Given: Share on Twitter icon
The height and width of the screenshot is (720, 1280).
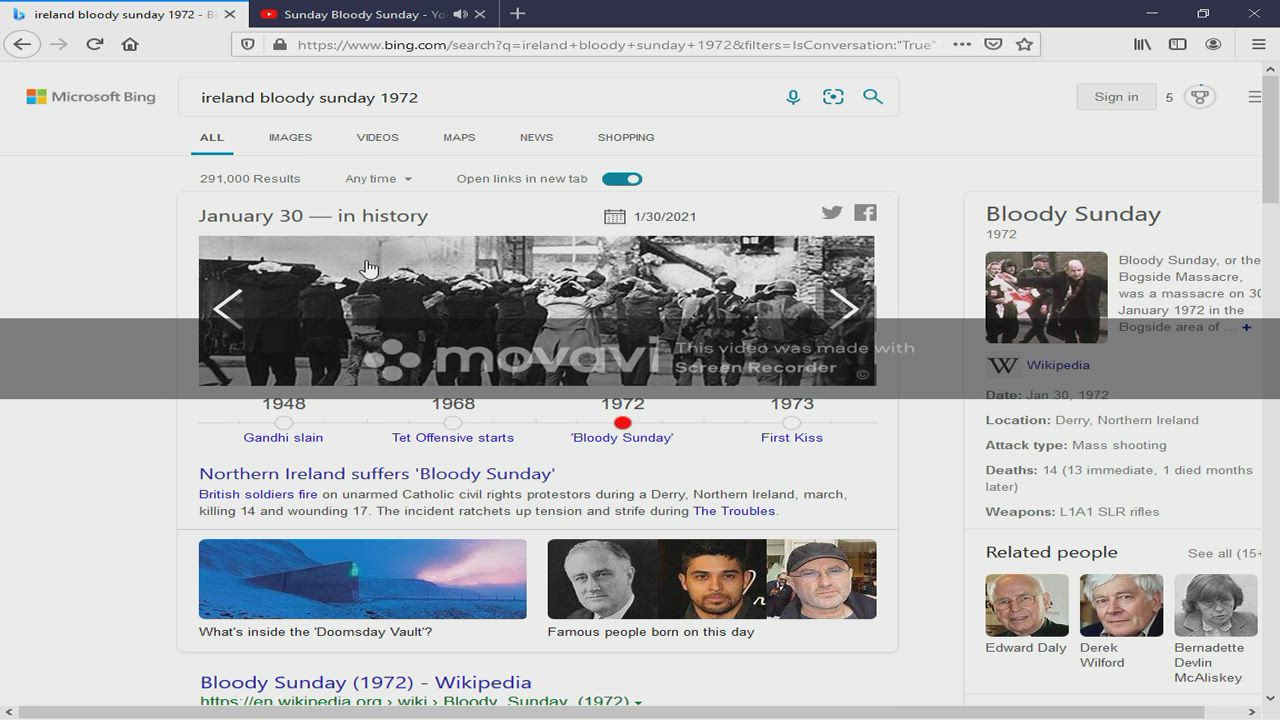Looking at the screenshot, I should [832, 212].
